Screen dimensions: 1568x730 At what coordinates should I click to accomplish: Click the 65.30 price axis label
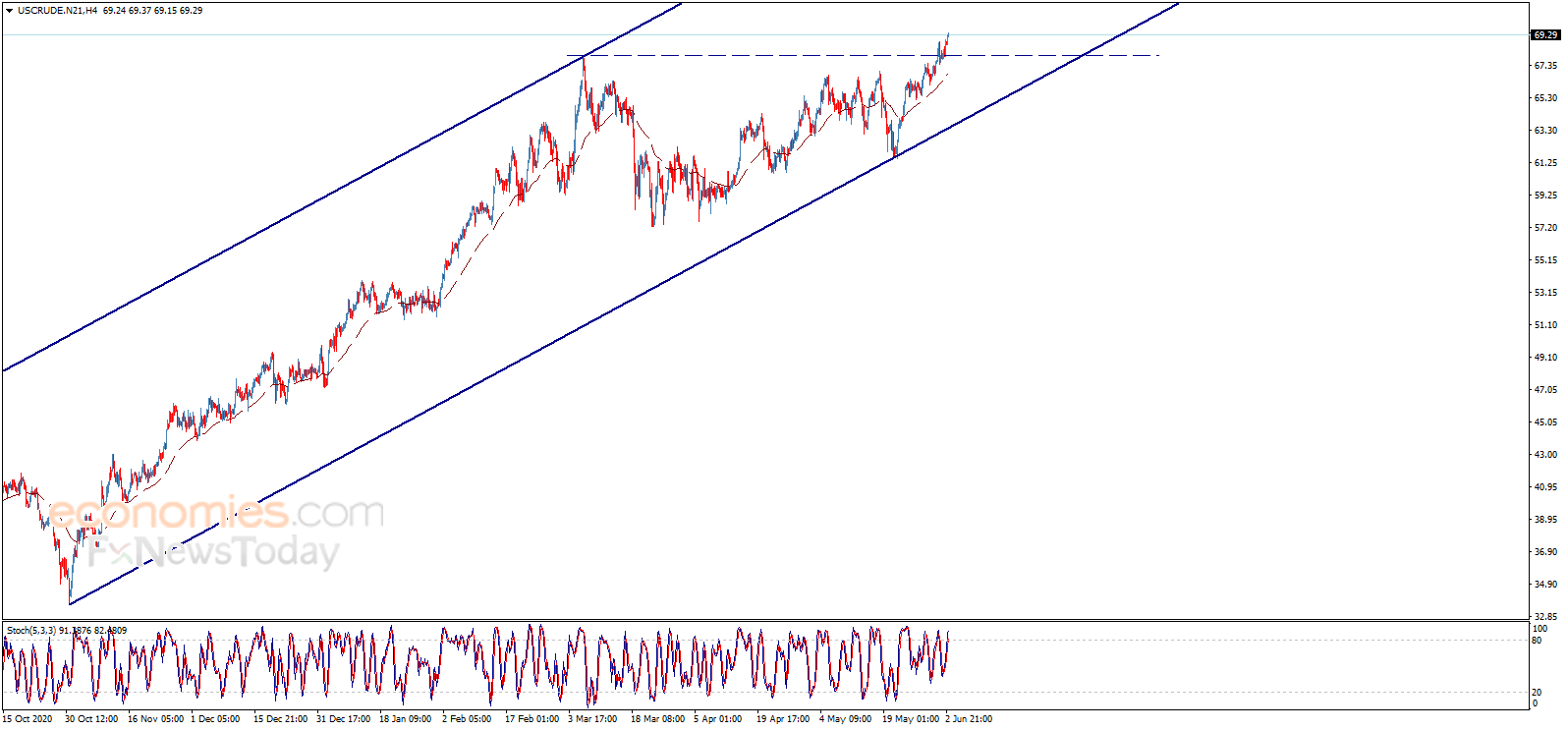point(1545,98)
